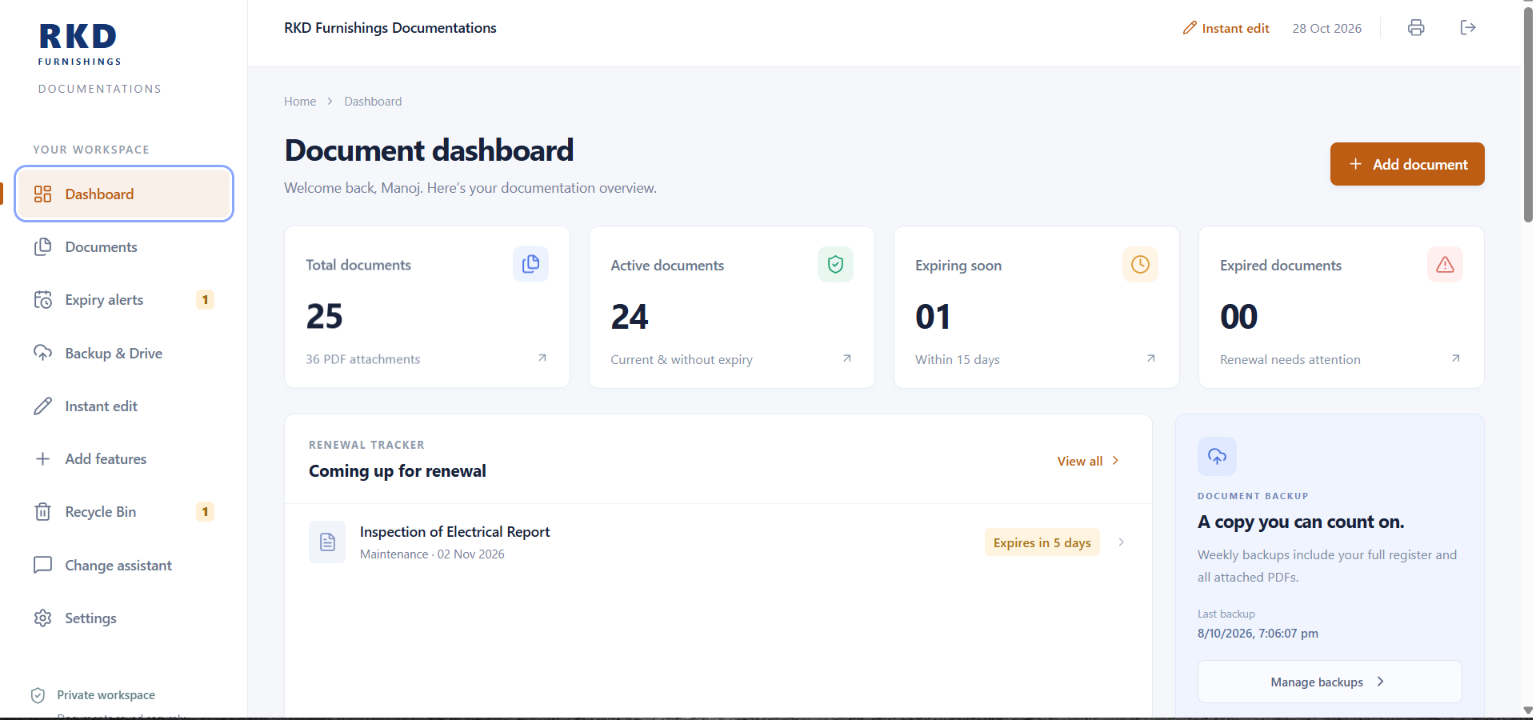Image resolution: width=1533 pixels, height=720 pixels.
Task: Click the Manage backups button
Action: pos(1329,682)
